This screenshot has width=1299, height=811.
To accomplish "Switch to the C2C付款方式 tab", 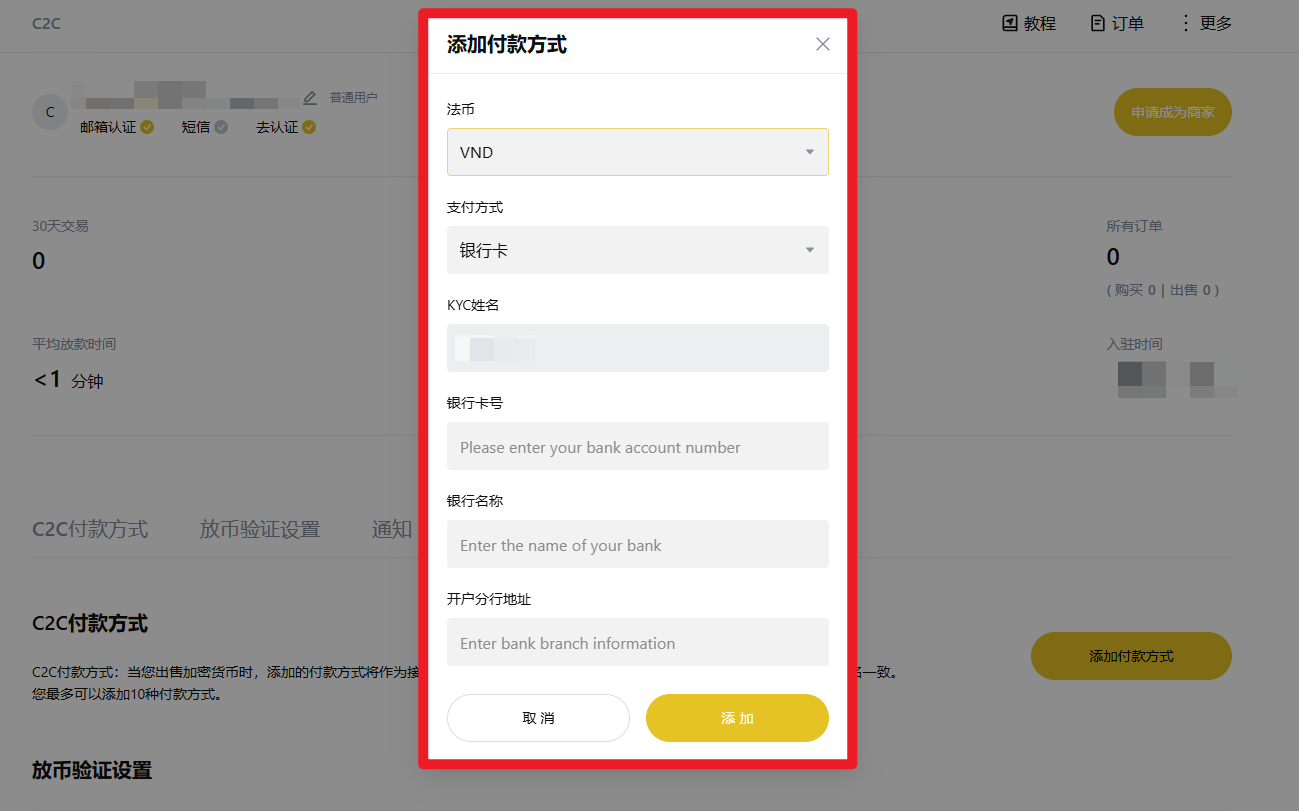I will pos(90,529).
